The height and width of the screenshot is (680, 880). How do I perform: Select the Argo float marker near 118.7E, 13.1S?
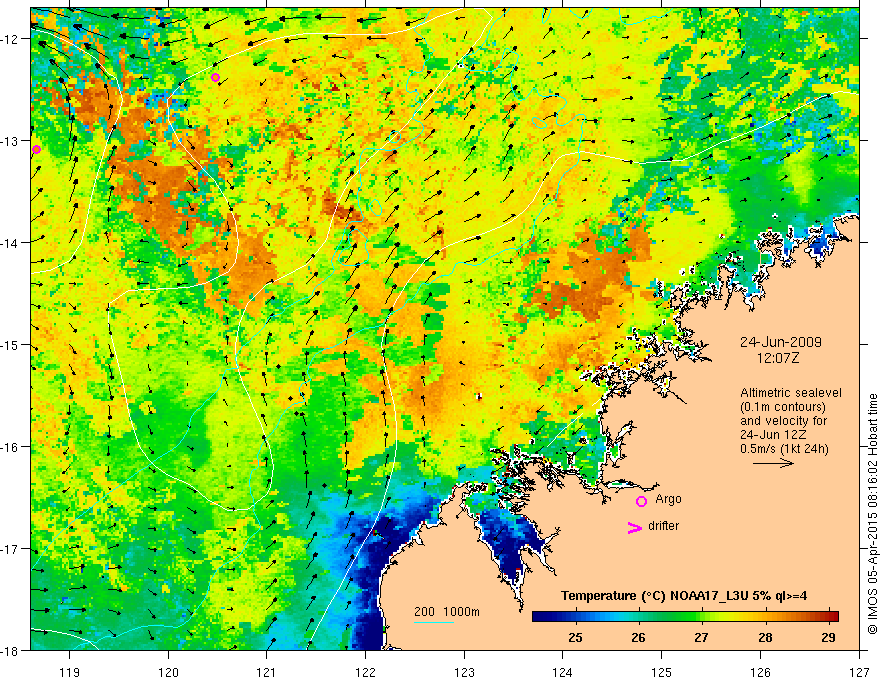(x=36, y=149)
